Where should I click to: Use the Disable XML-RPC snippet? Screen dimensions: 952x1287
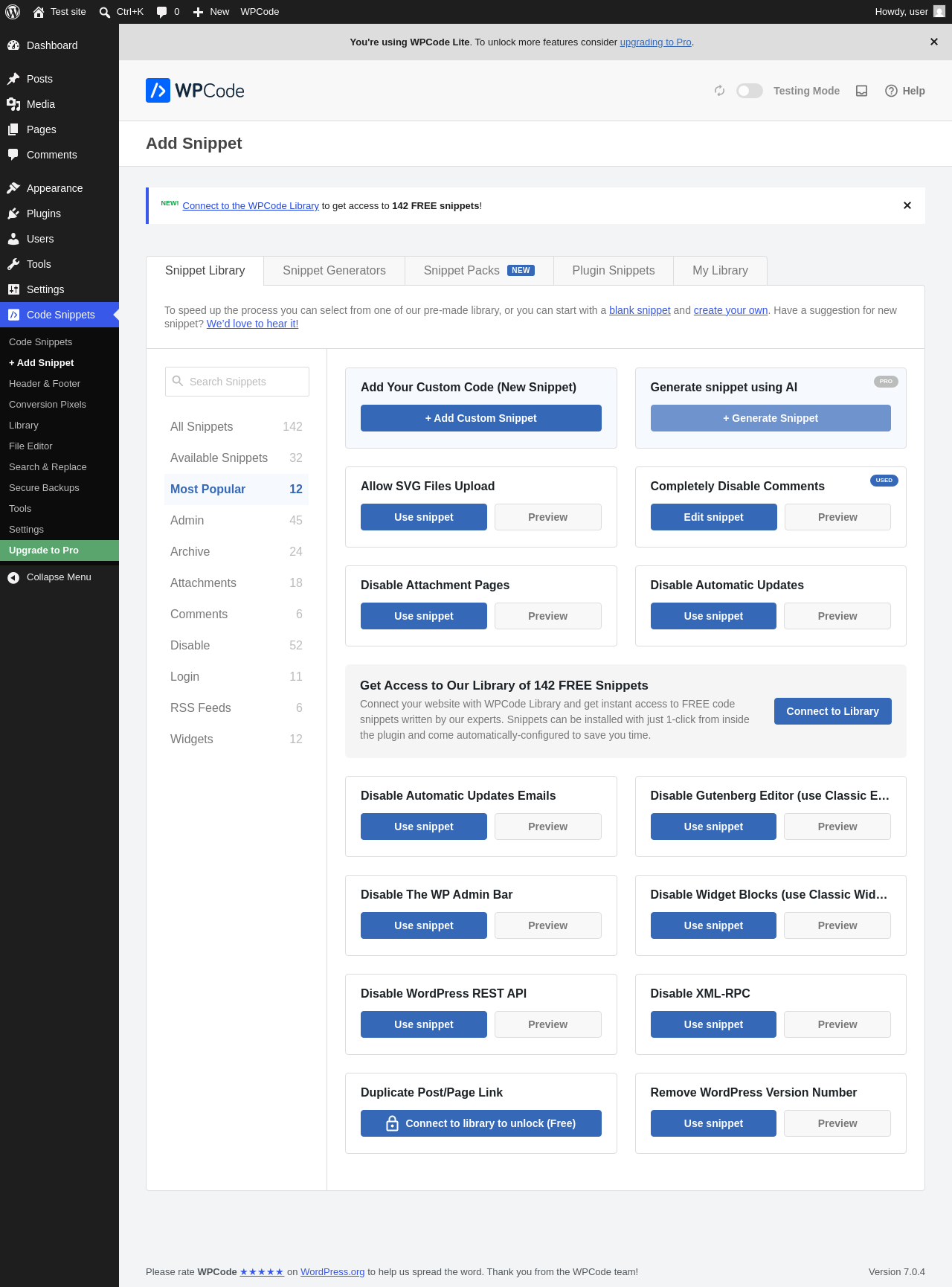(x=713, y=1024)
